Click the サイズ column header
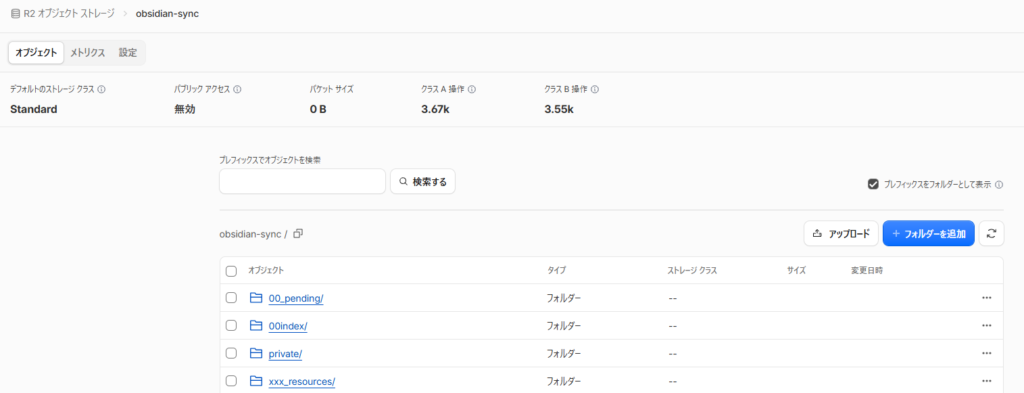The image size is (1024, 393). point(797,270)
